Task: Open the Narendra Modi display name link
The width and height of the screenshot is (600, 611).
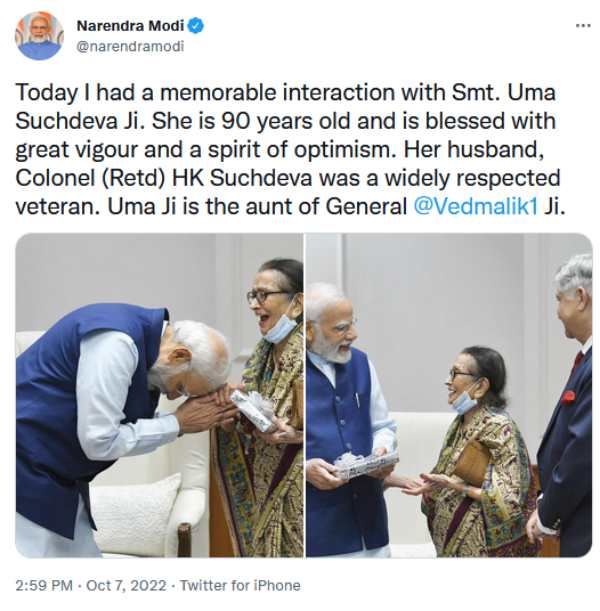Action: click(130, 26)
